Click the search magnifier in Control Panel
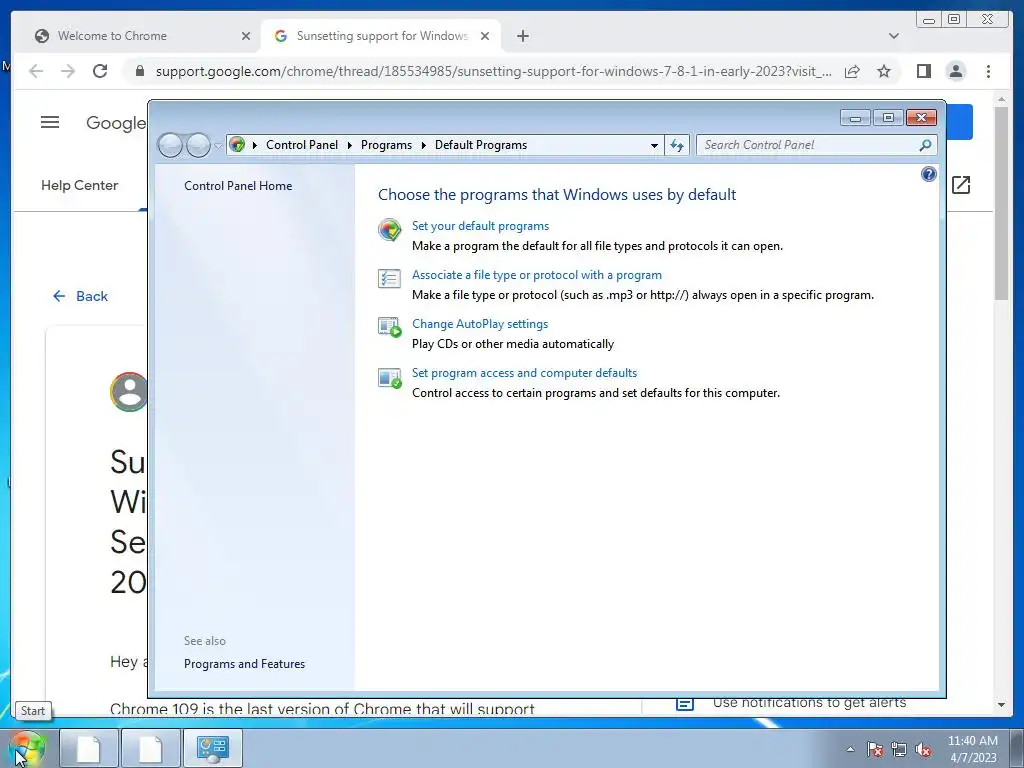Viewport: 1024px width, 768px height. point(925,145)
